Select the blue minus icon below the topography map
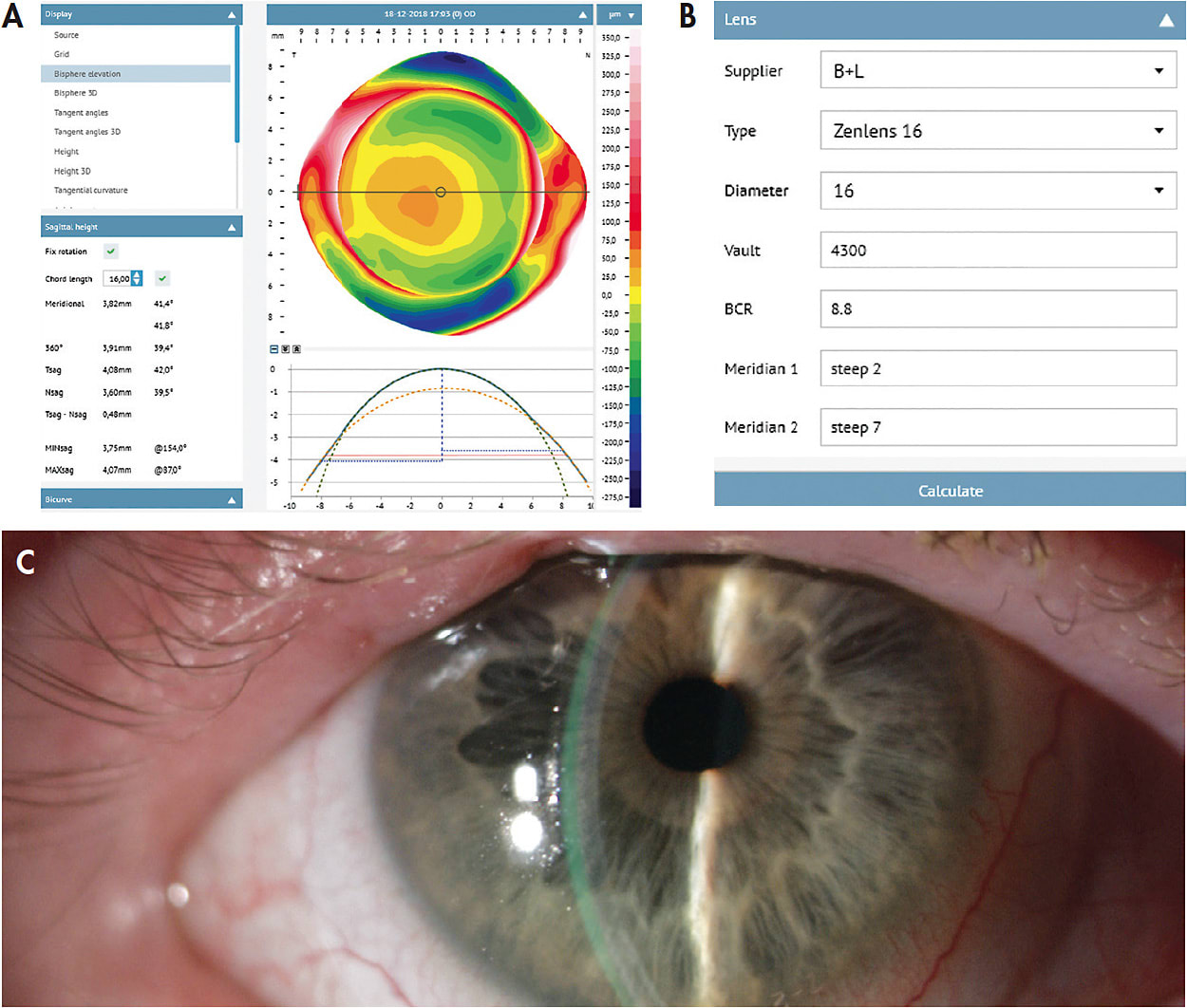 point(273,350)
